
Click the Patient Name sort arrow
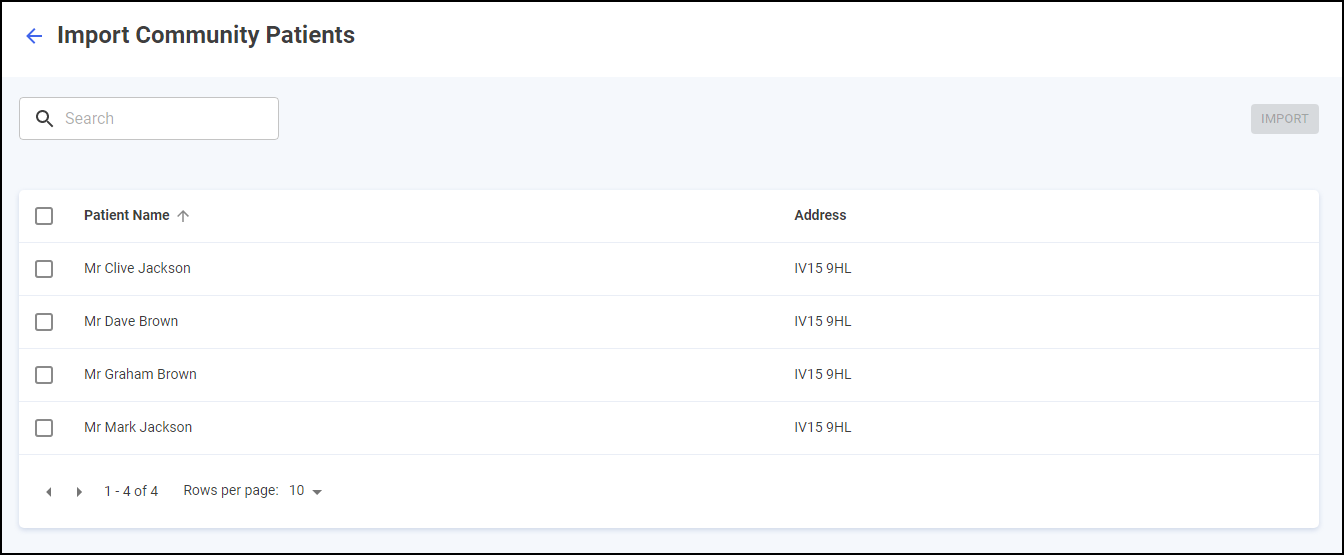point(183,216)
